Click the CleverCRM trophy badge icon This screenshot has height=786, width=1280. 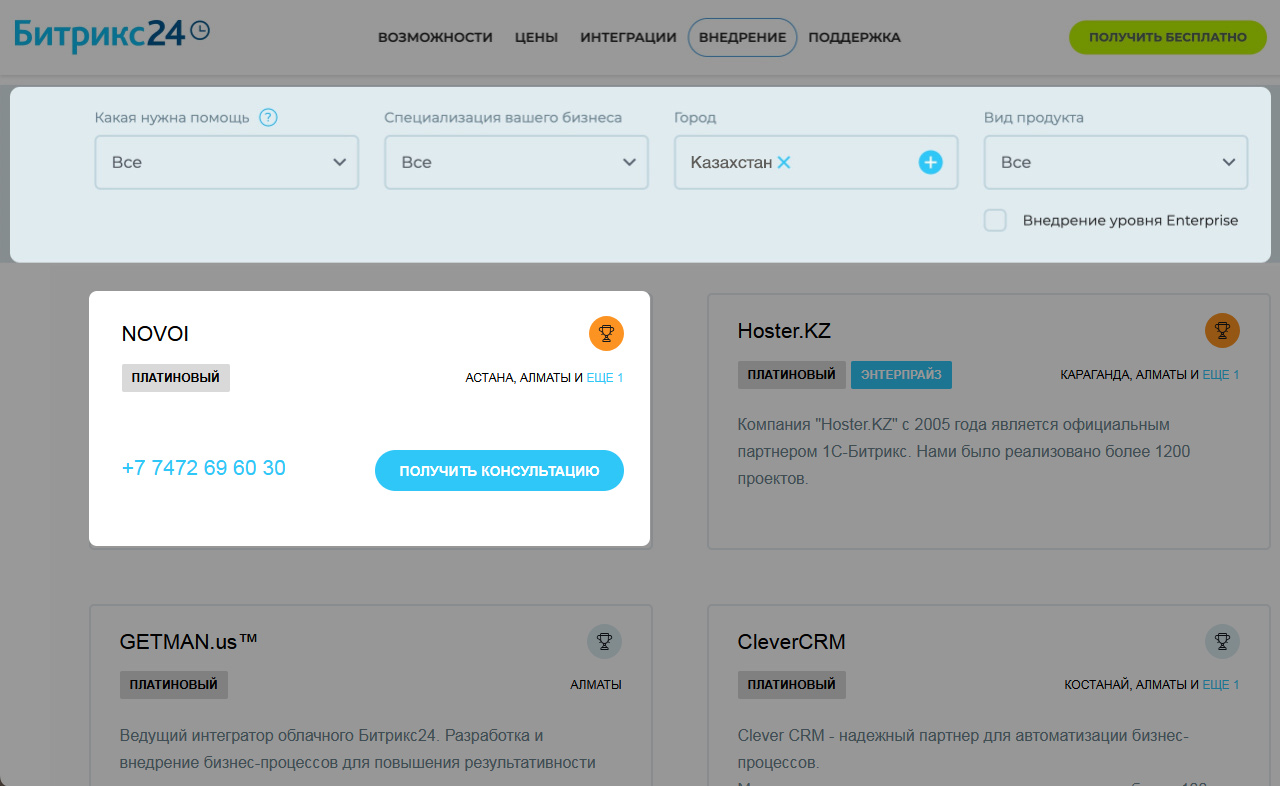point(1222,641)
